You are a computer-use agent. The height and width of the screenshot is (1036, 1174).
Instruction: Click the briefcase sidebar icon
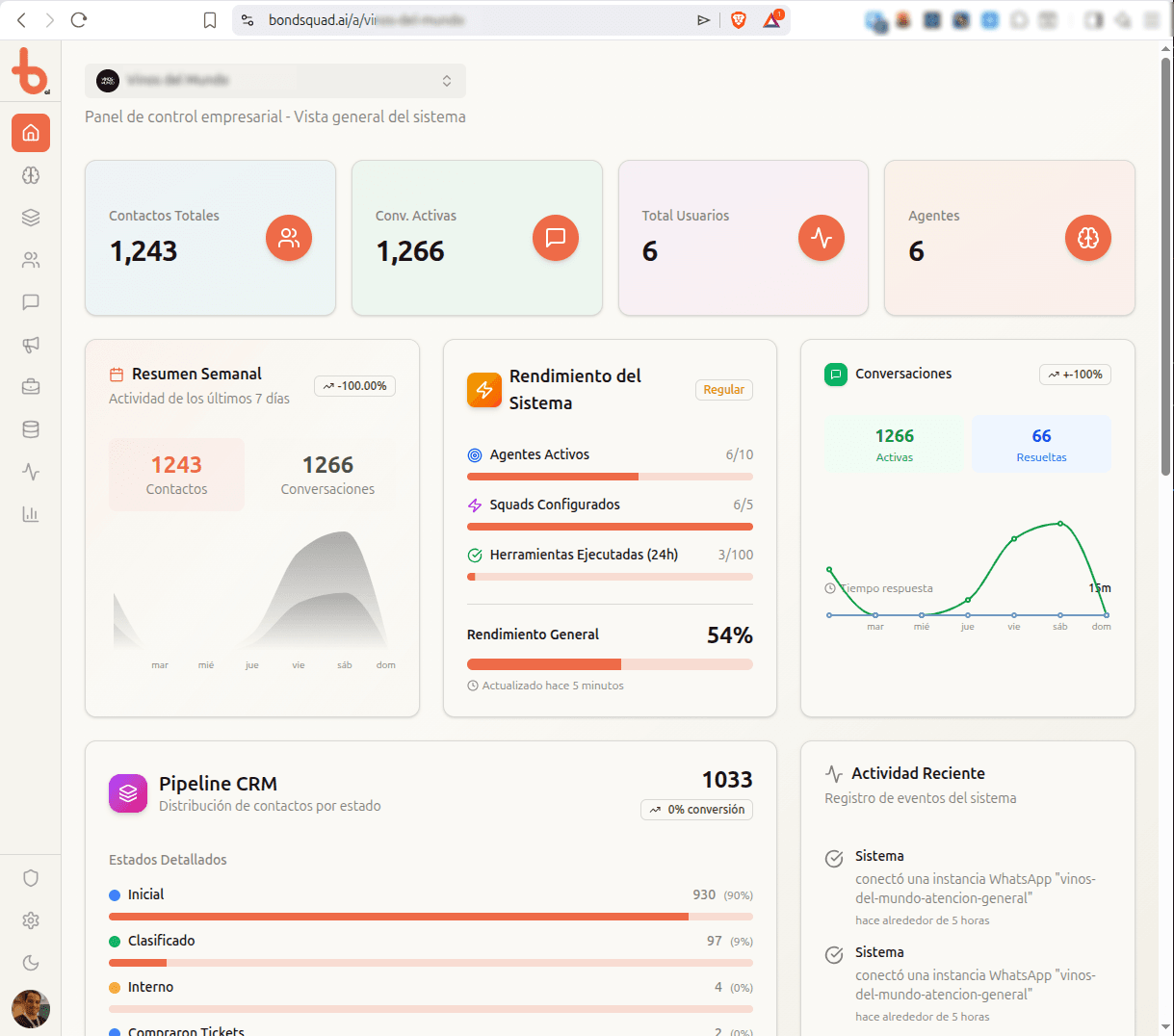click(31, 387)
